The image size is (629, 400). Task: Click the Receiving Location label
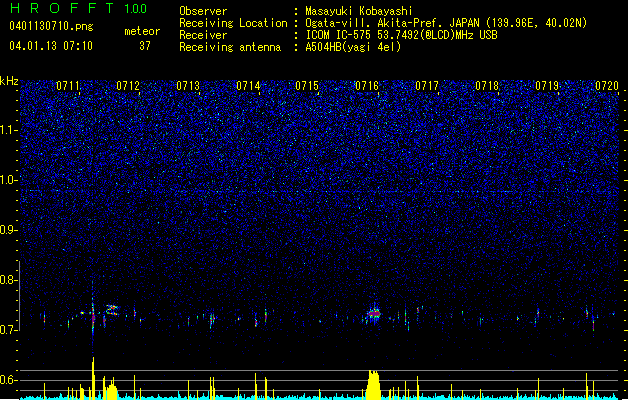pyautogui.click(x=233, y=23)
